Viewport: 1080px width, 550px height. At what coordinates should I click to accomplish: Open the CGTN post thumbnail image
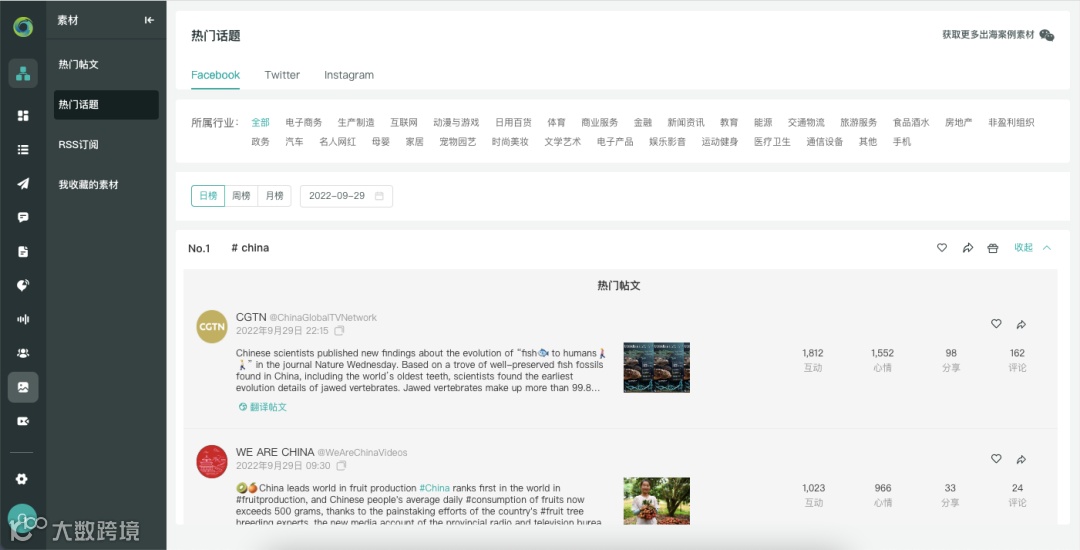click(x=656, y=368)
